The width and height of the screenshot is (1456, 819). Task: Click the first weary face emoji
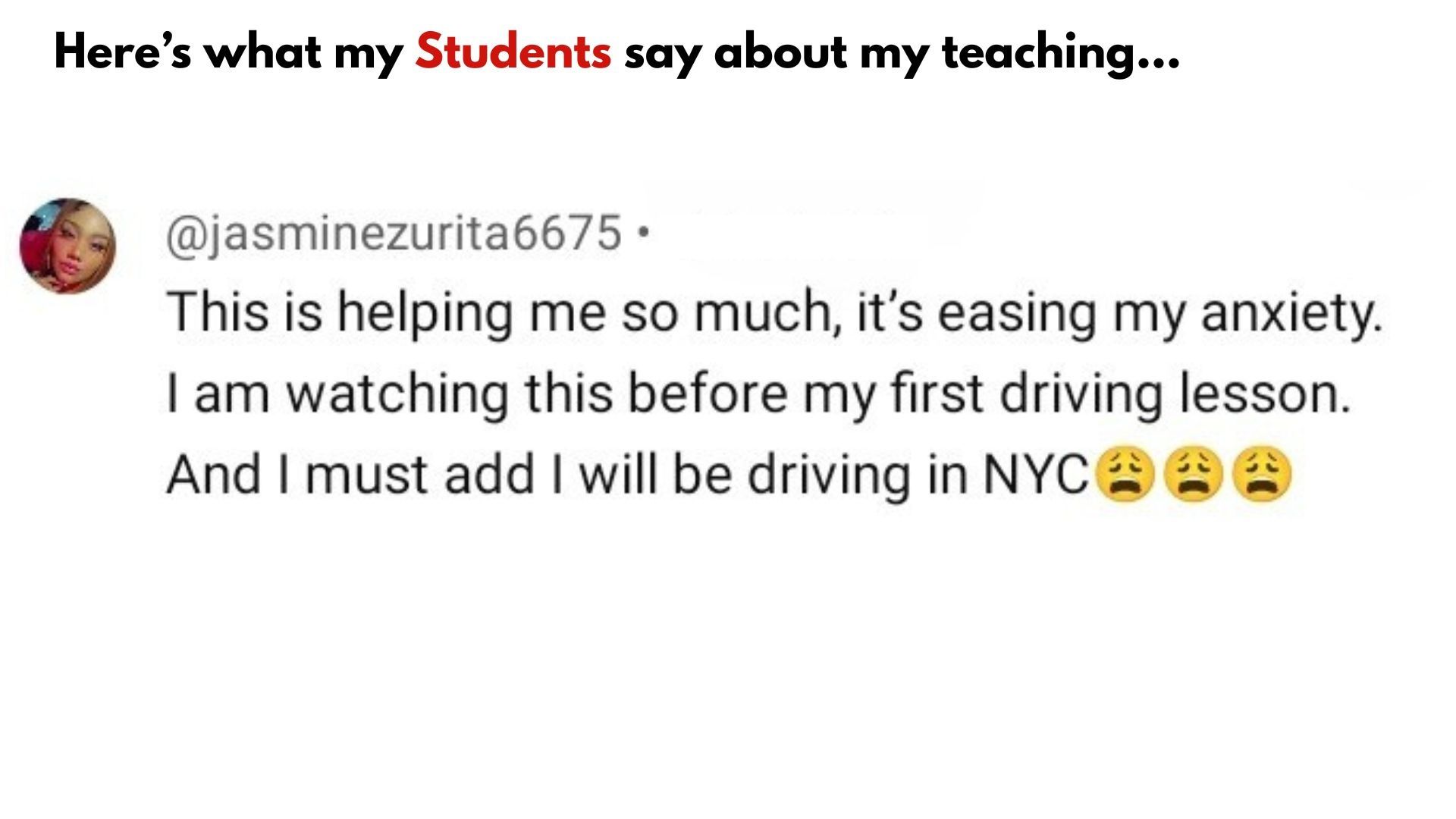click(x=1125, y=475)
